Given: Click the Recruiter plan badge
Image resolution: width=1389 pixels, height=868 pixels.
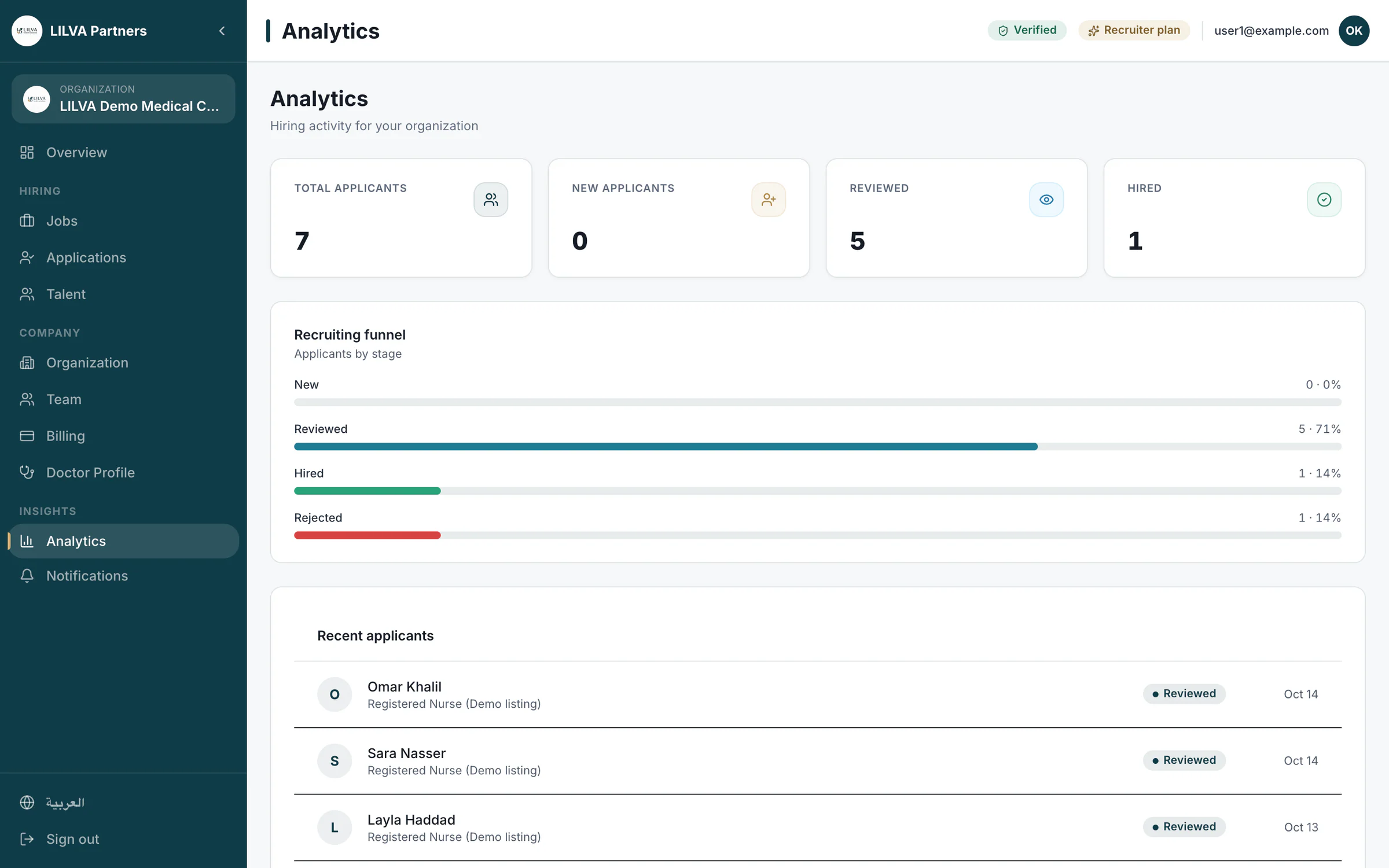Looking at the screenshot, I should point(1134,30).
